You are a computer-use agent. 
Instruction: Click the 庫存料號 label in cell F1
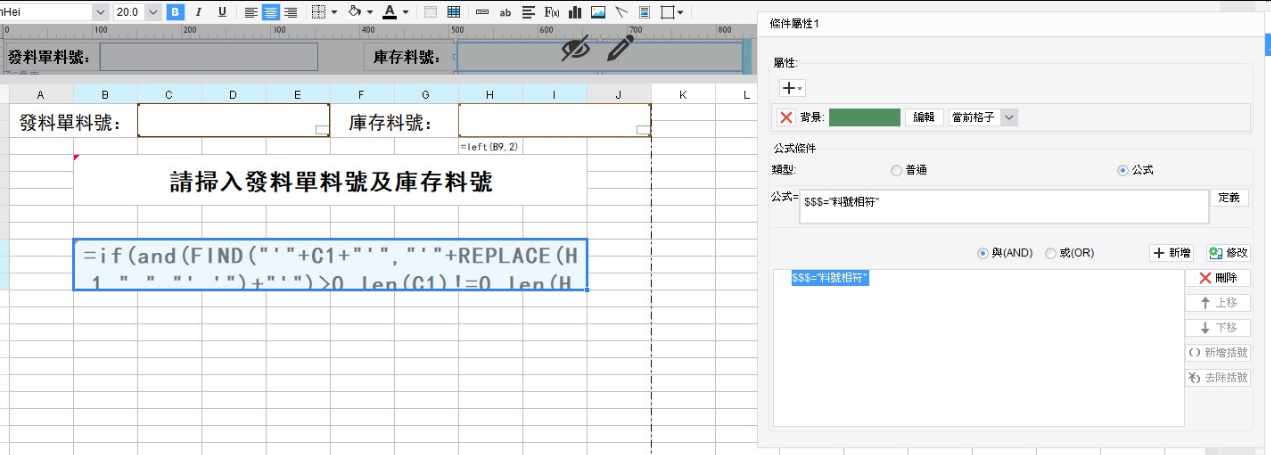[390, 123]
